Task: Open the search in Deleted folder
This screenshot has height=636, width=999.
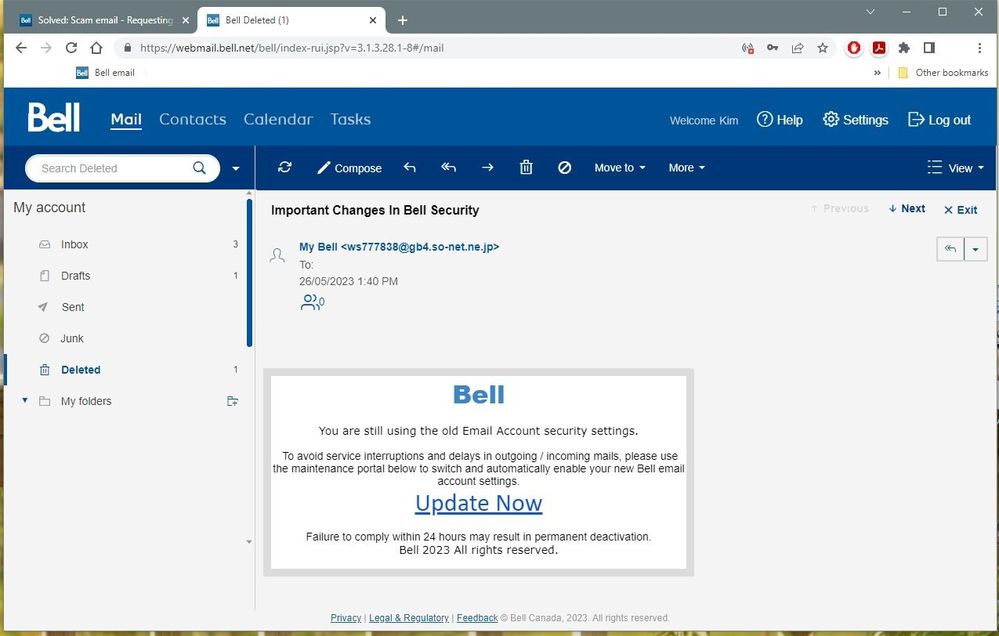Action: (199, 167)
